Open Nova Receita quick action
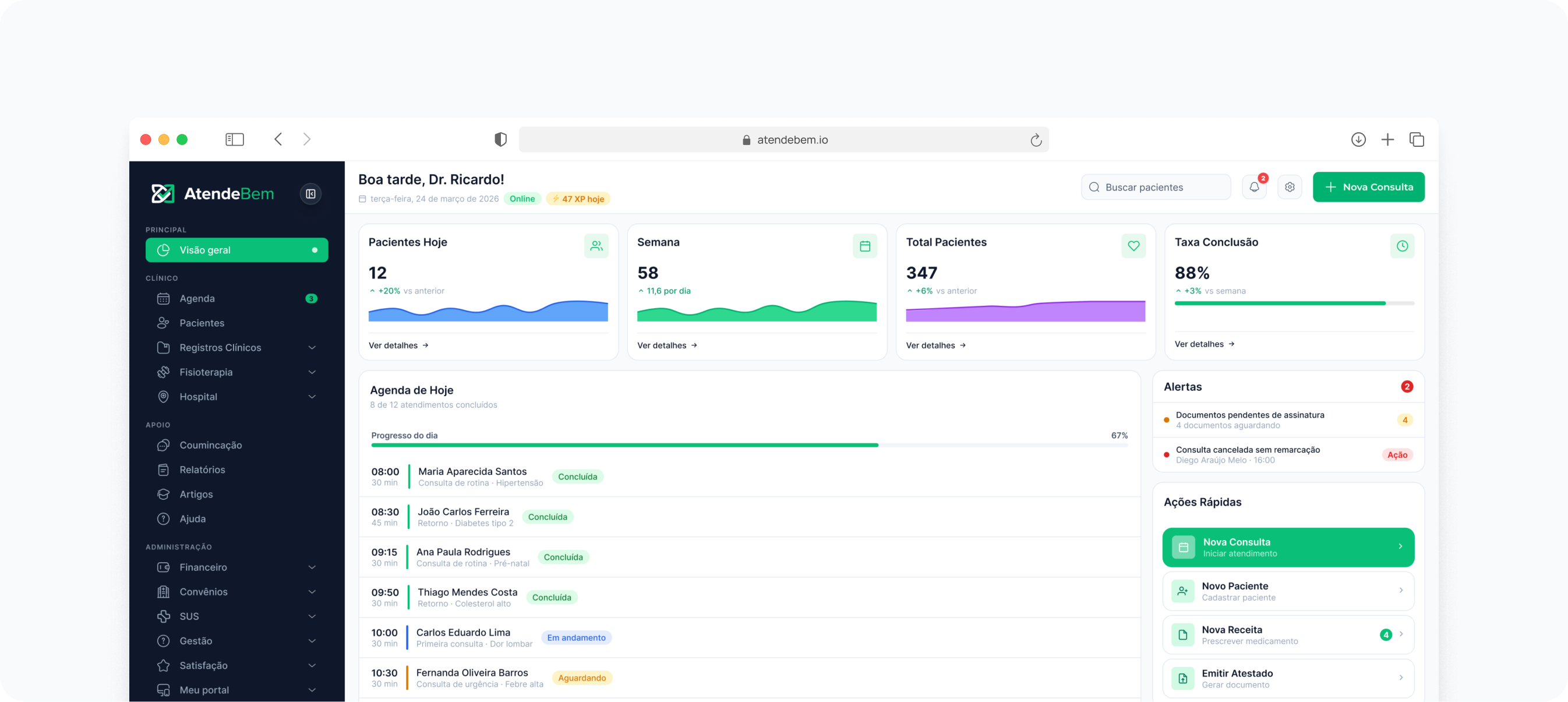The height and width of the screenshot is (702, 1568). (1288, 635)
